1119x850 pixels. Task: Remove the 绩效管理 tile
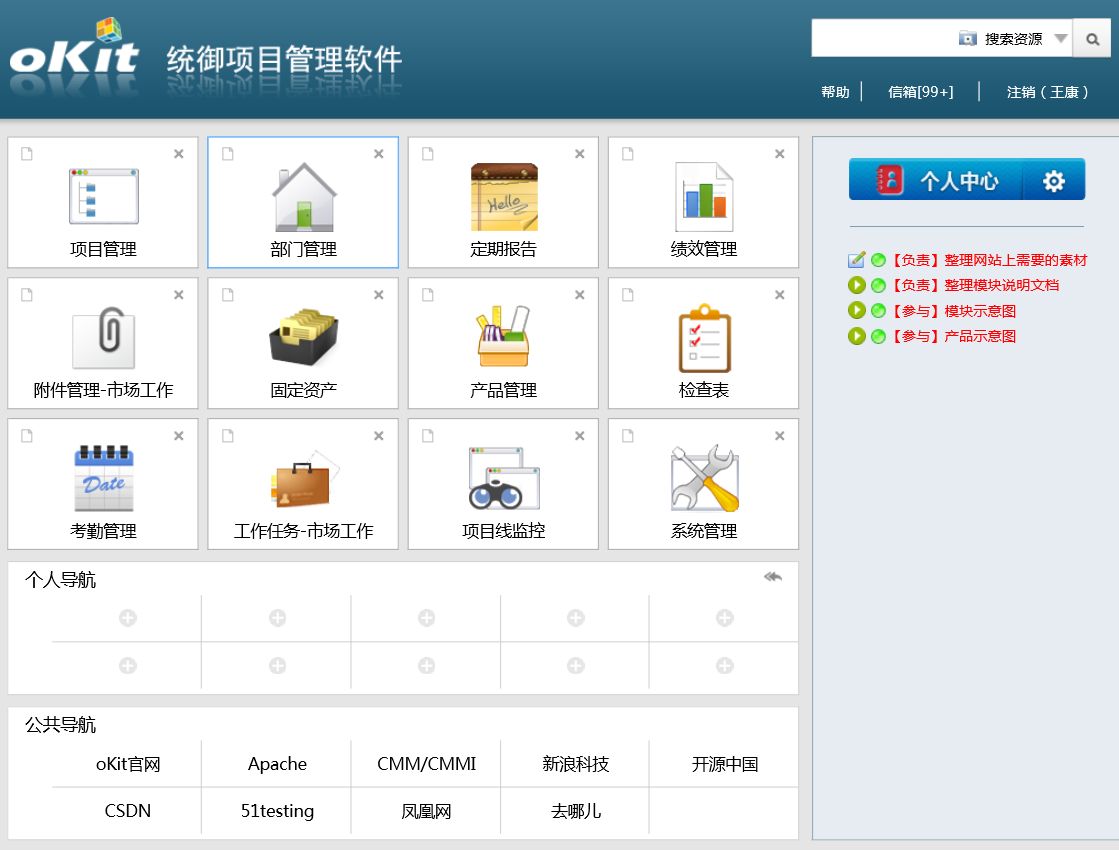779,154
